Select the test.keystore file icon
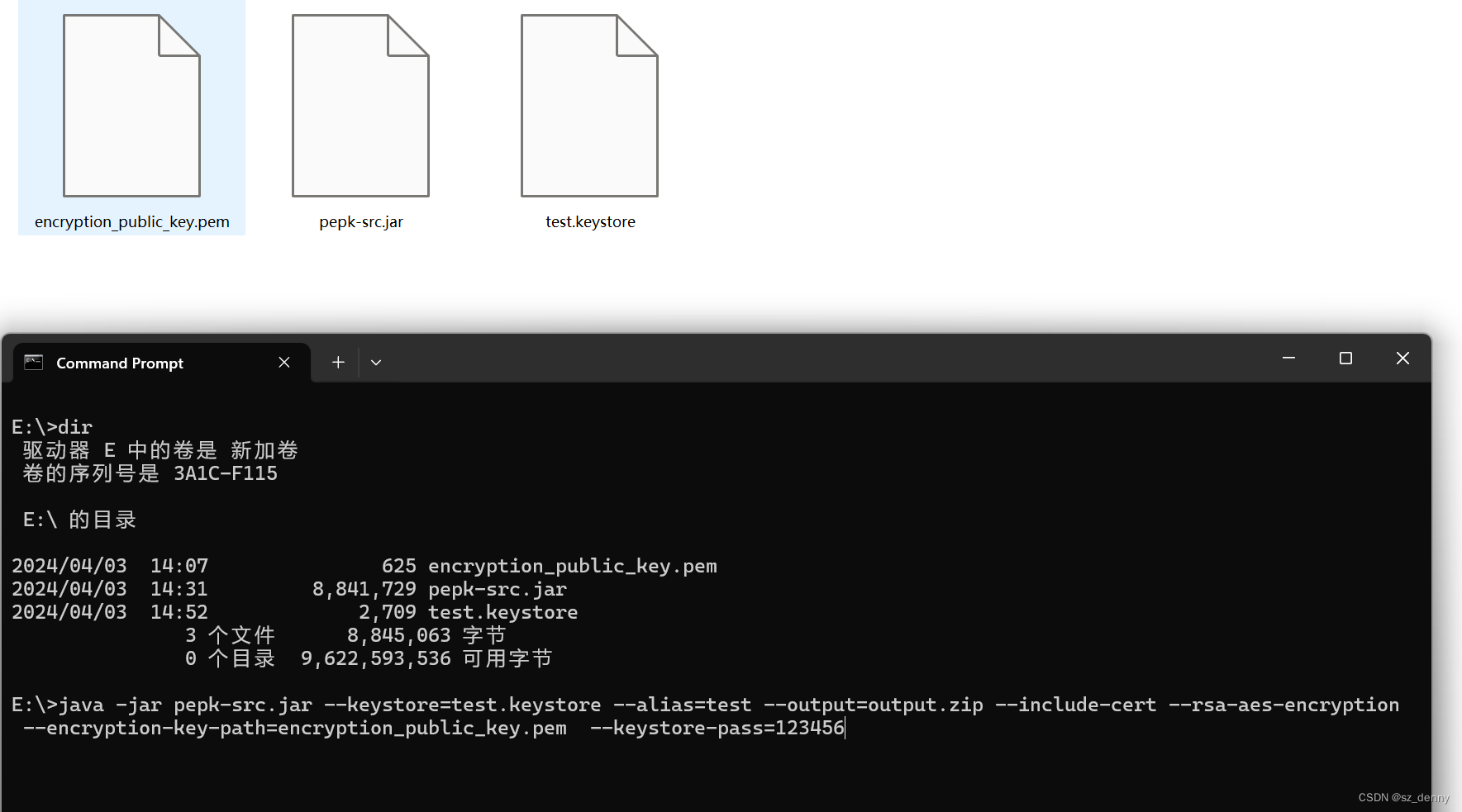Screen dimensions: 1462x812 pos(588,105)
